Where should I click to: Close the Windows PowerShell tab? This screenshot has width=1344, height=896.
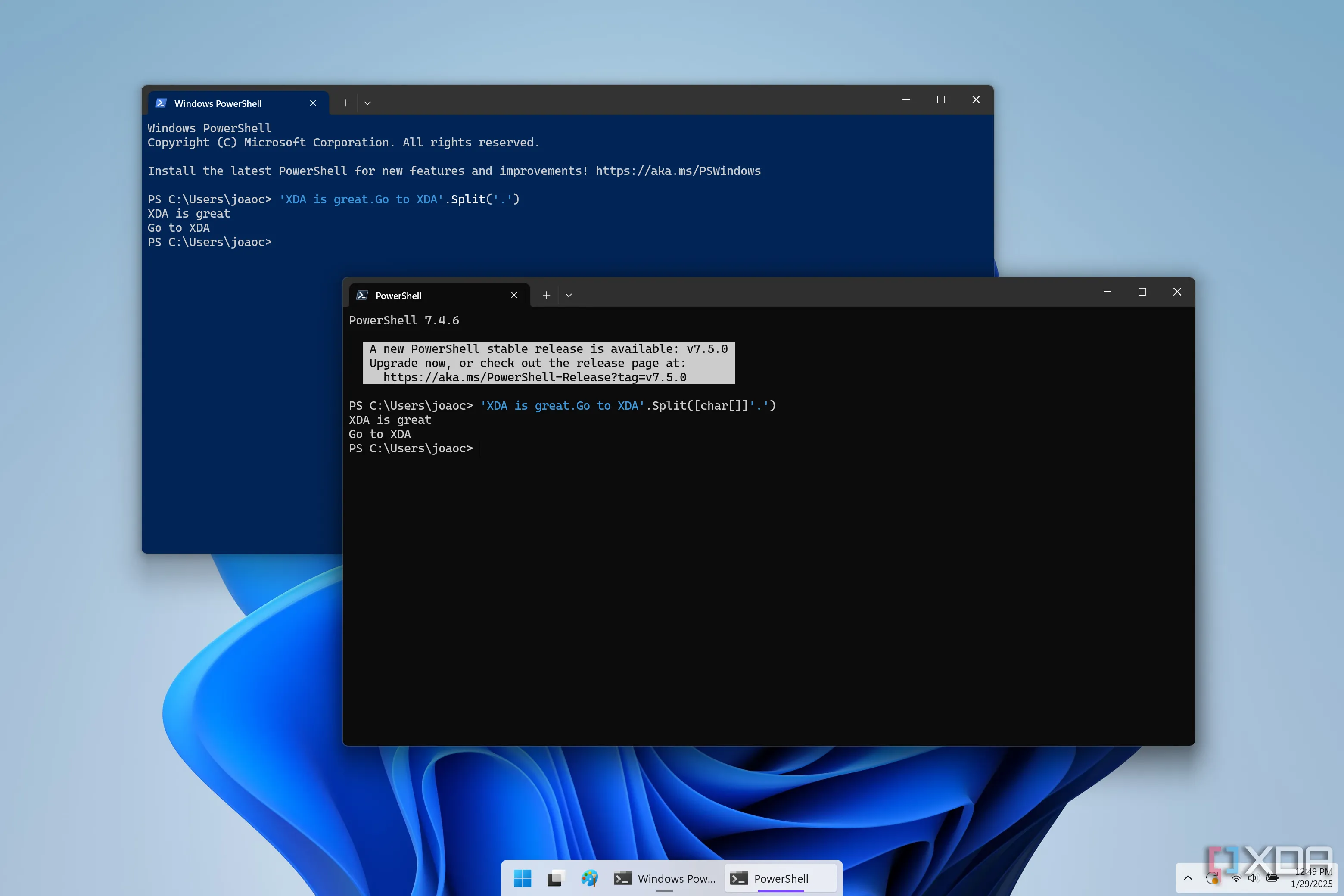tap(313, 103)
